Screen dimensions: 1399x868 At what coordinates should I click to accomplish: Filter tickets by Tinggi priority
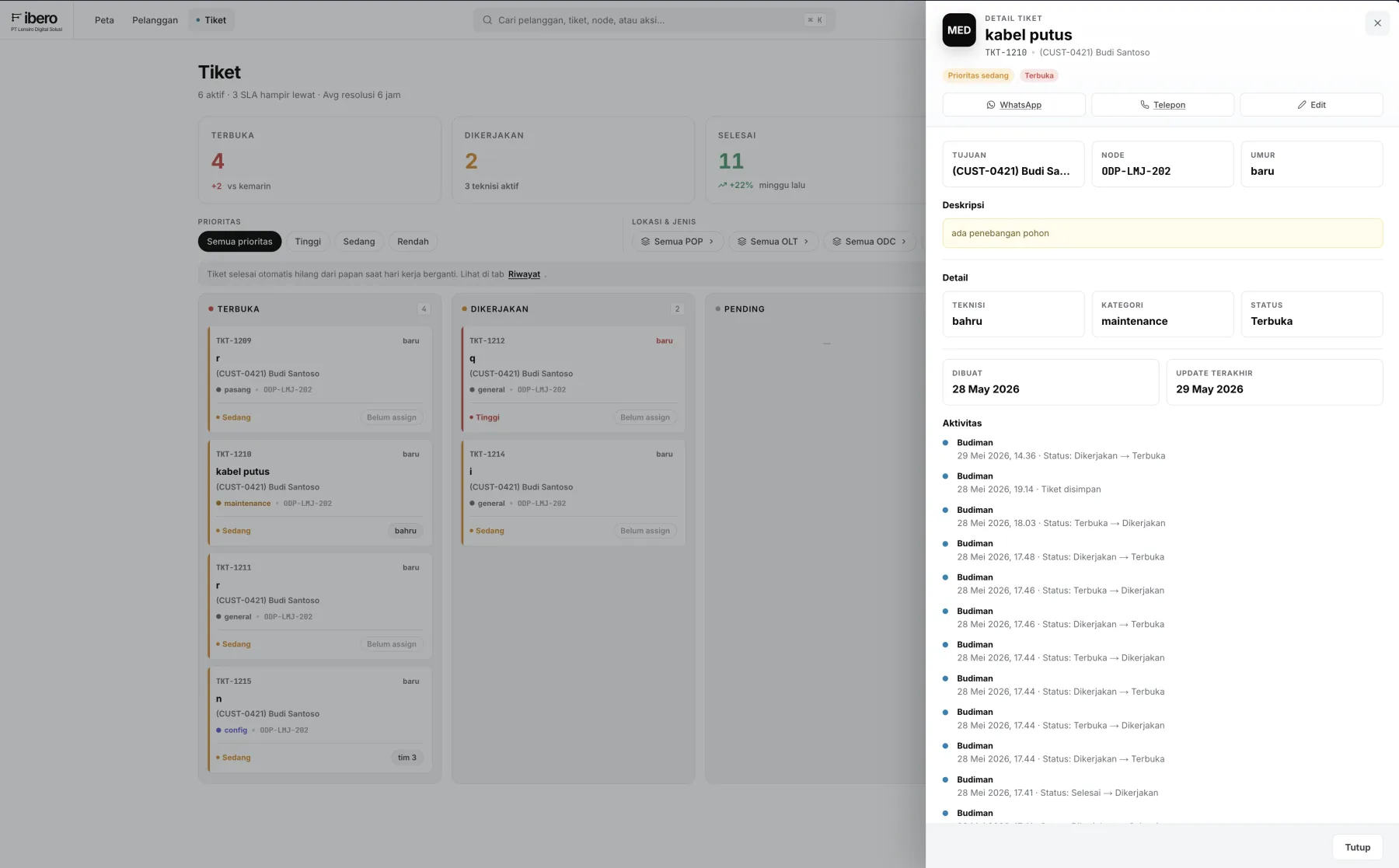[308, 242]
